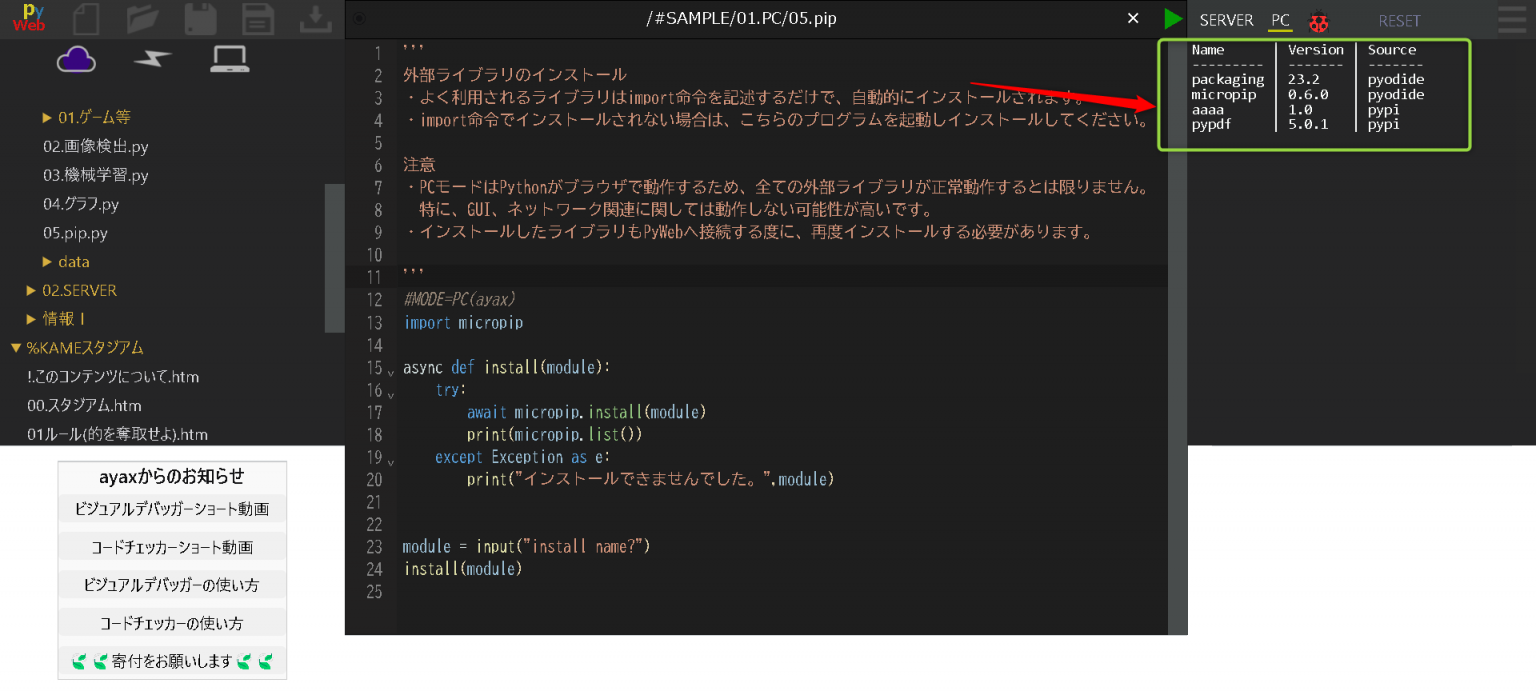Viewport: 1536px width, 695px height.
Task: Click the green Run triangle button
Action: pyautogui.click(x=1173, y=18)
